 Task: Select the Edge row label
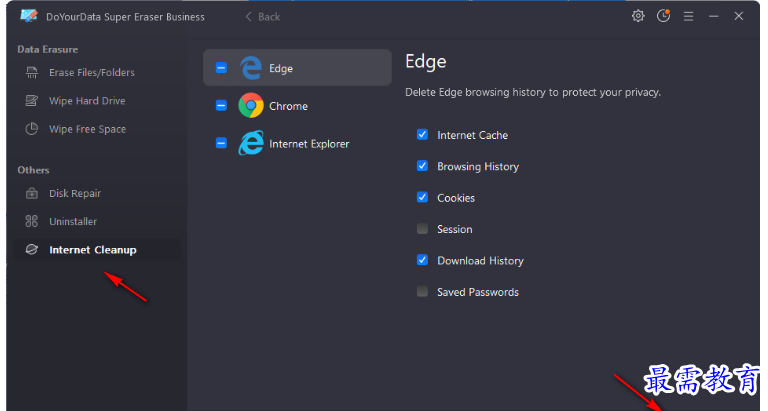click(281, 69)
